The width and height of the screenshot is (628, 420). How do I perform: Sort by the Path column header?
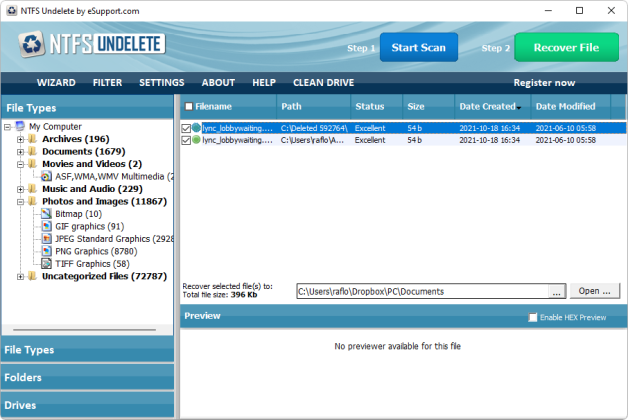313,107
